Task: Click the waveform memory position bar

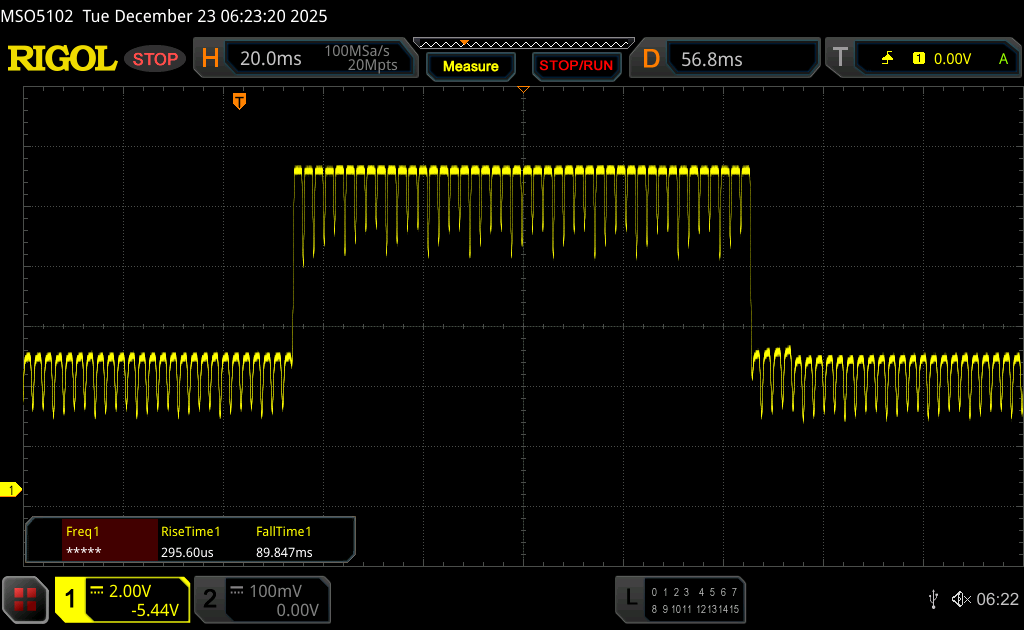Action: point(523,43)
